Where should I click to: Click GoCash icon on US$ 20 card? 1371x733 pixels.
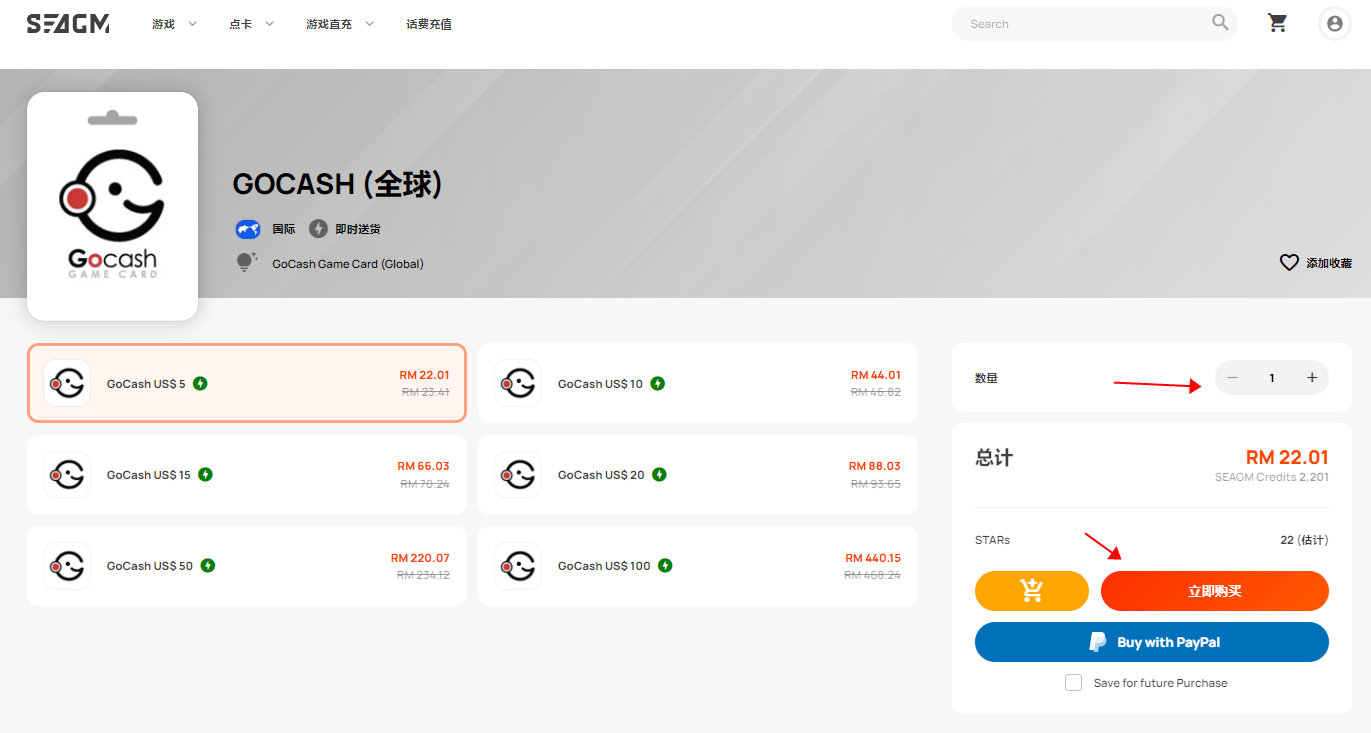pos(518,474)
